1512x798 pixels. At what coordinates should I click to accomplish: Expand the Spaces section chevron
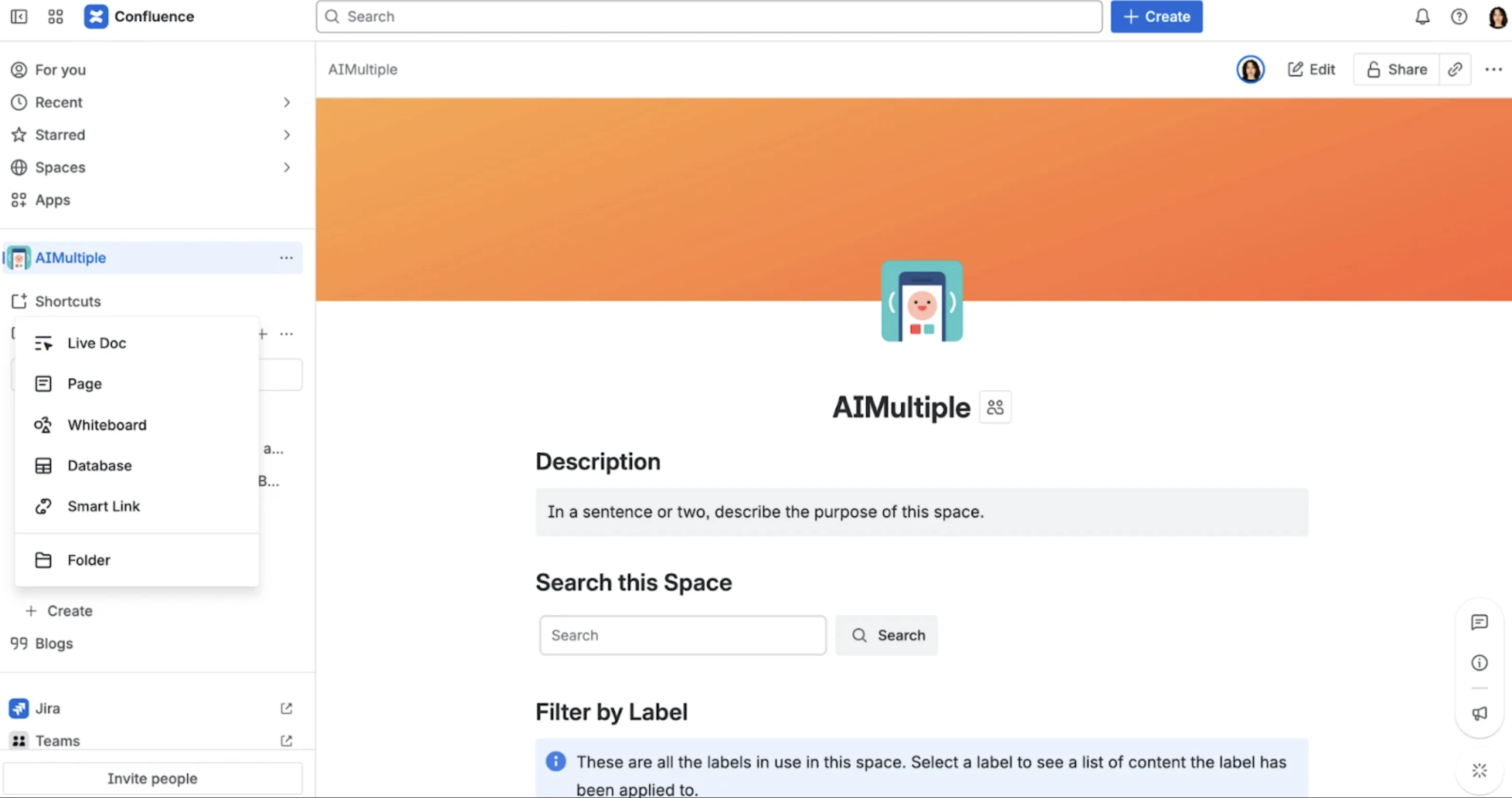[287, 167]
